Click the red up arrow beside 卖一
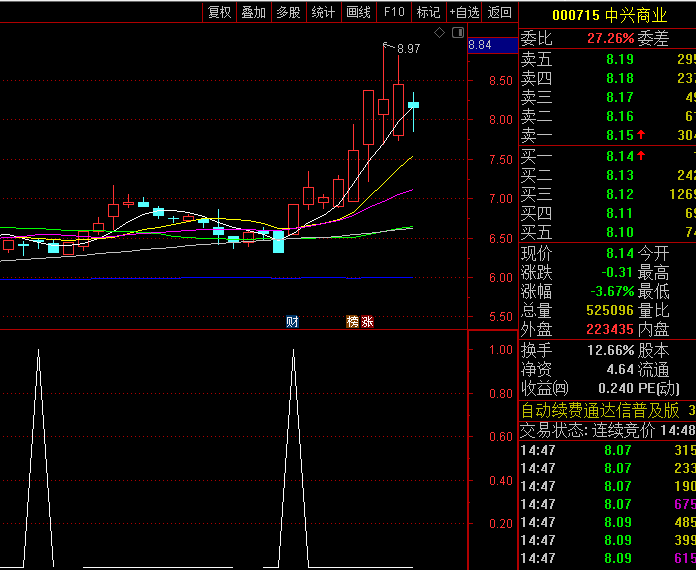Viewport: 696px width, 570px height. [x=640, y=135]
